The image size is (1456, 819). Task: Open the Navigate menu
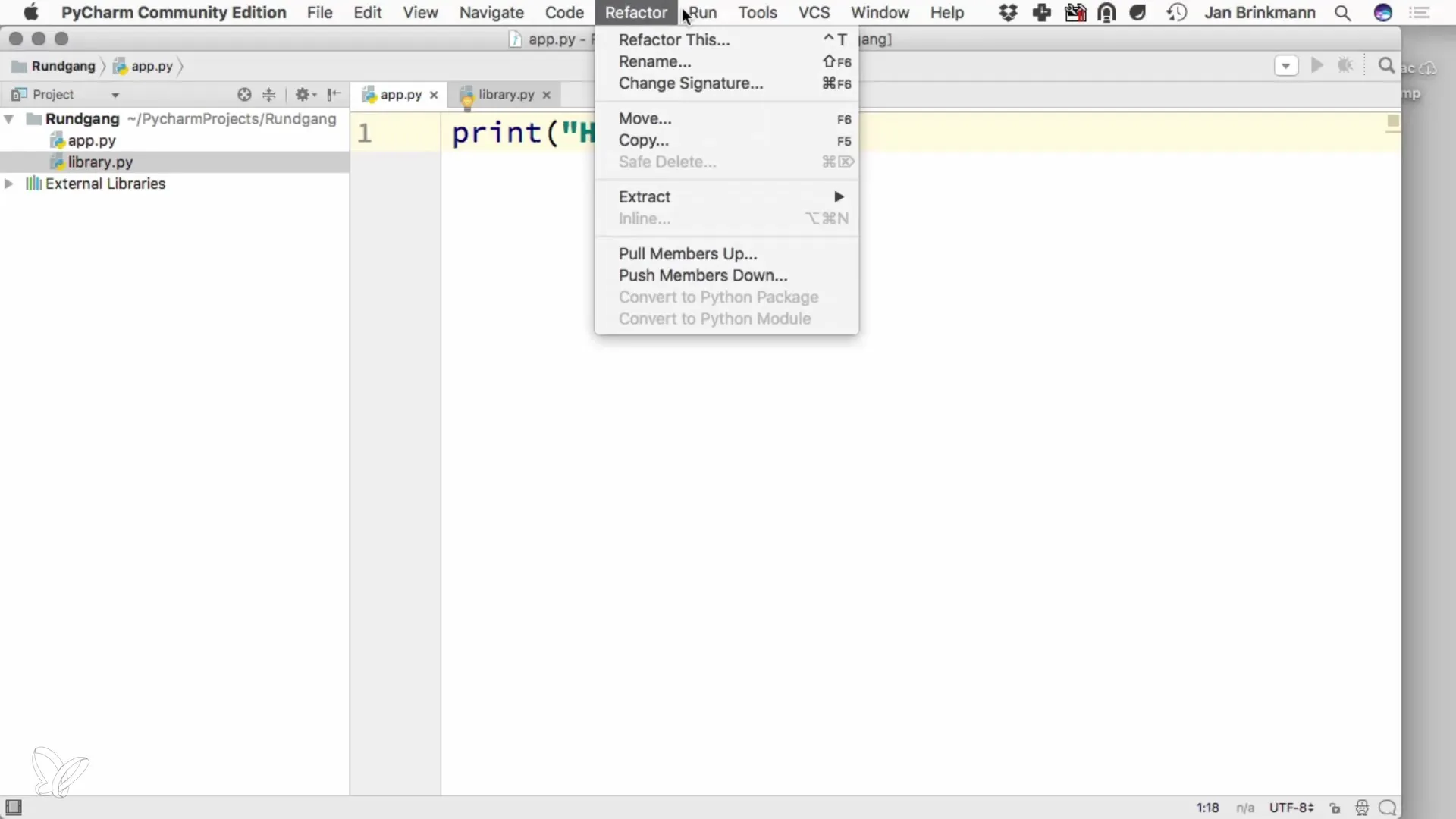coord(491,13)
